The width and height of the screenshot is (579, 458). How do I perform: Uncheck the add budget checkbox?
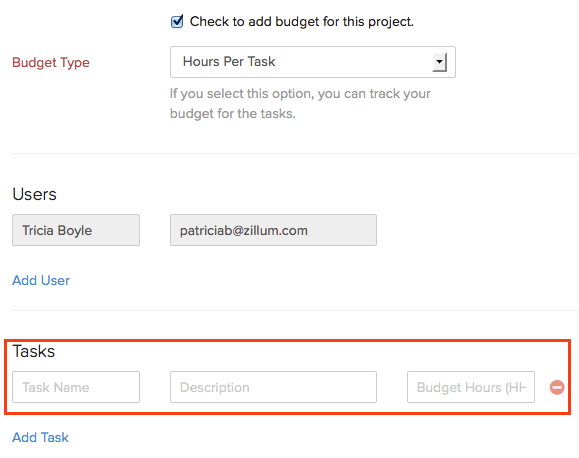(177, 21)
